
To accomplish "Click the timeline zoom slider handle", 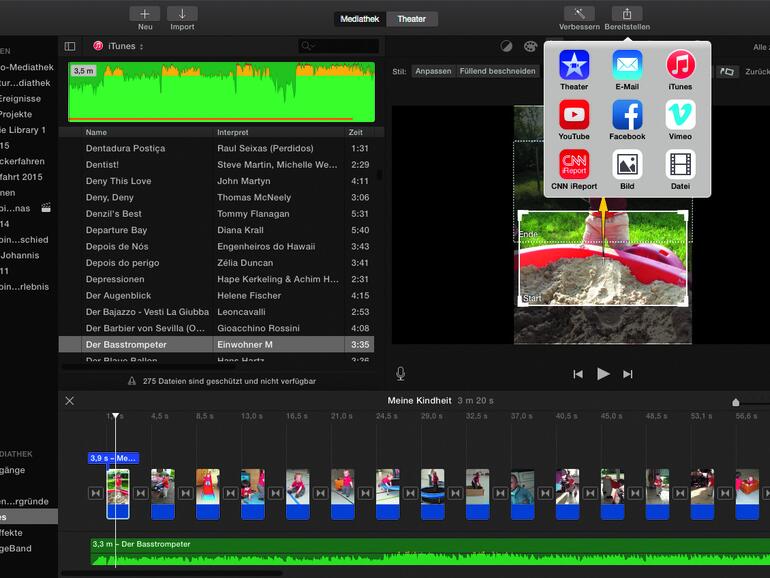I will (x=736, y=402).
